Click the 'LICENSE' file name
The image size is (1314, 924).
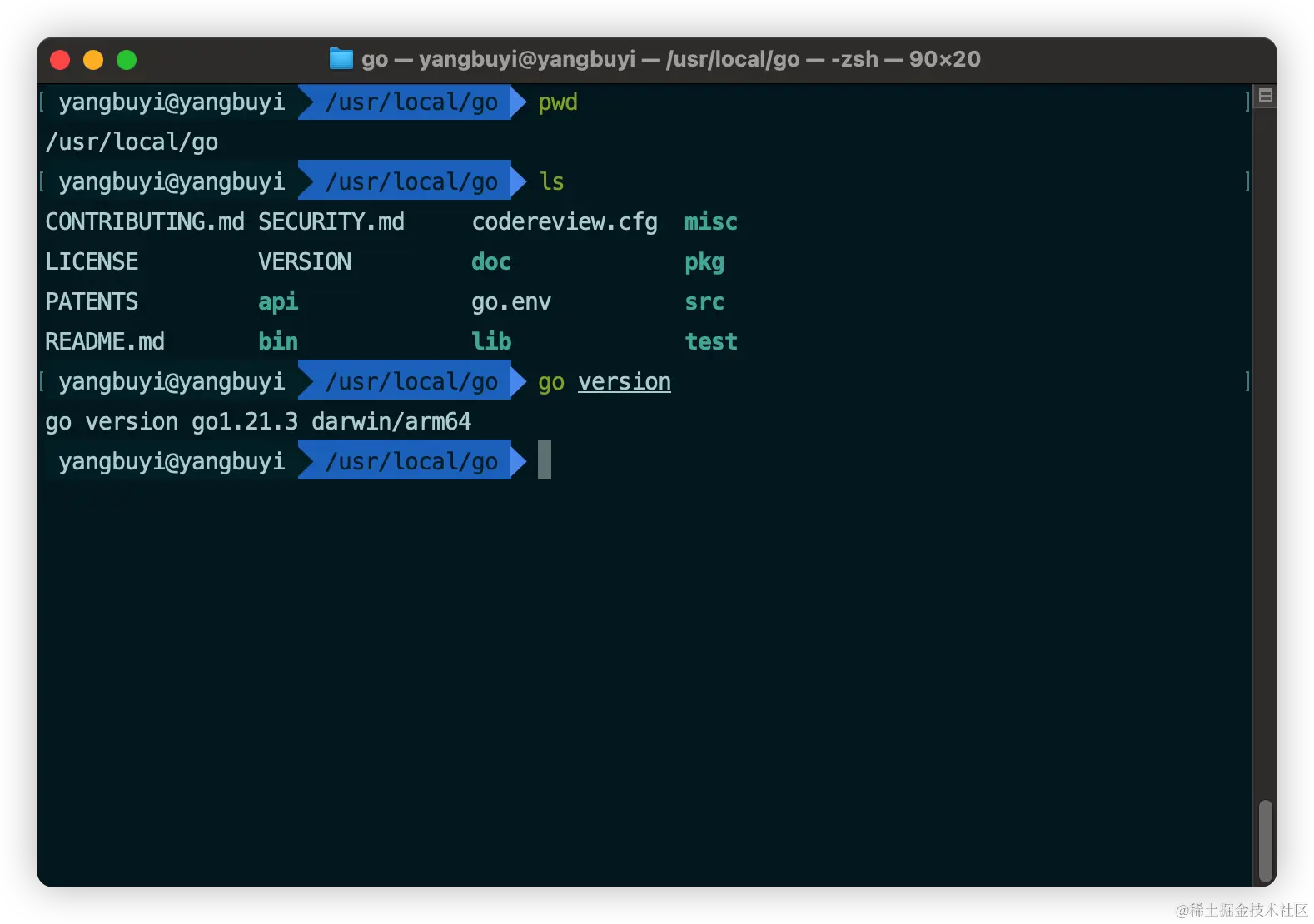[92, 262]
